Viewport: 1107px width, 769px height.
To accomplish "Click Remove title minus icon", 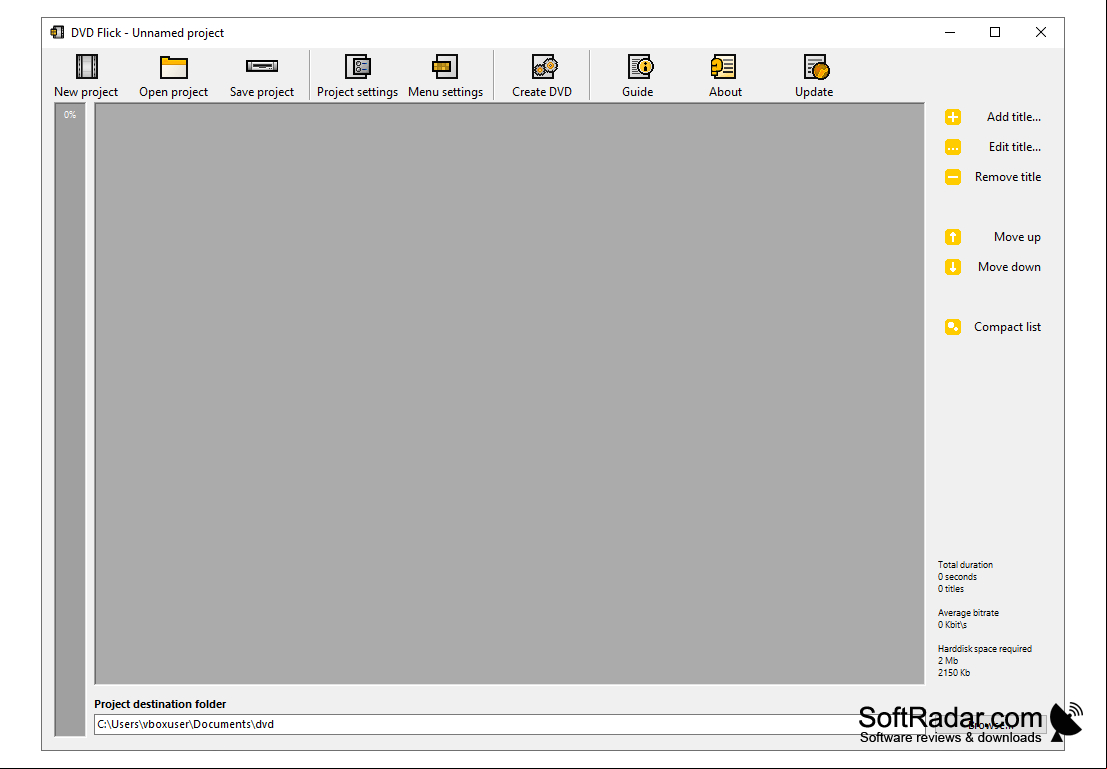I will pos(953,177).
